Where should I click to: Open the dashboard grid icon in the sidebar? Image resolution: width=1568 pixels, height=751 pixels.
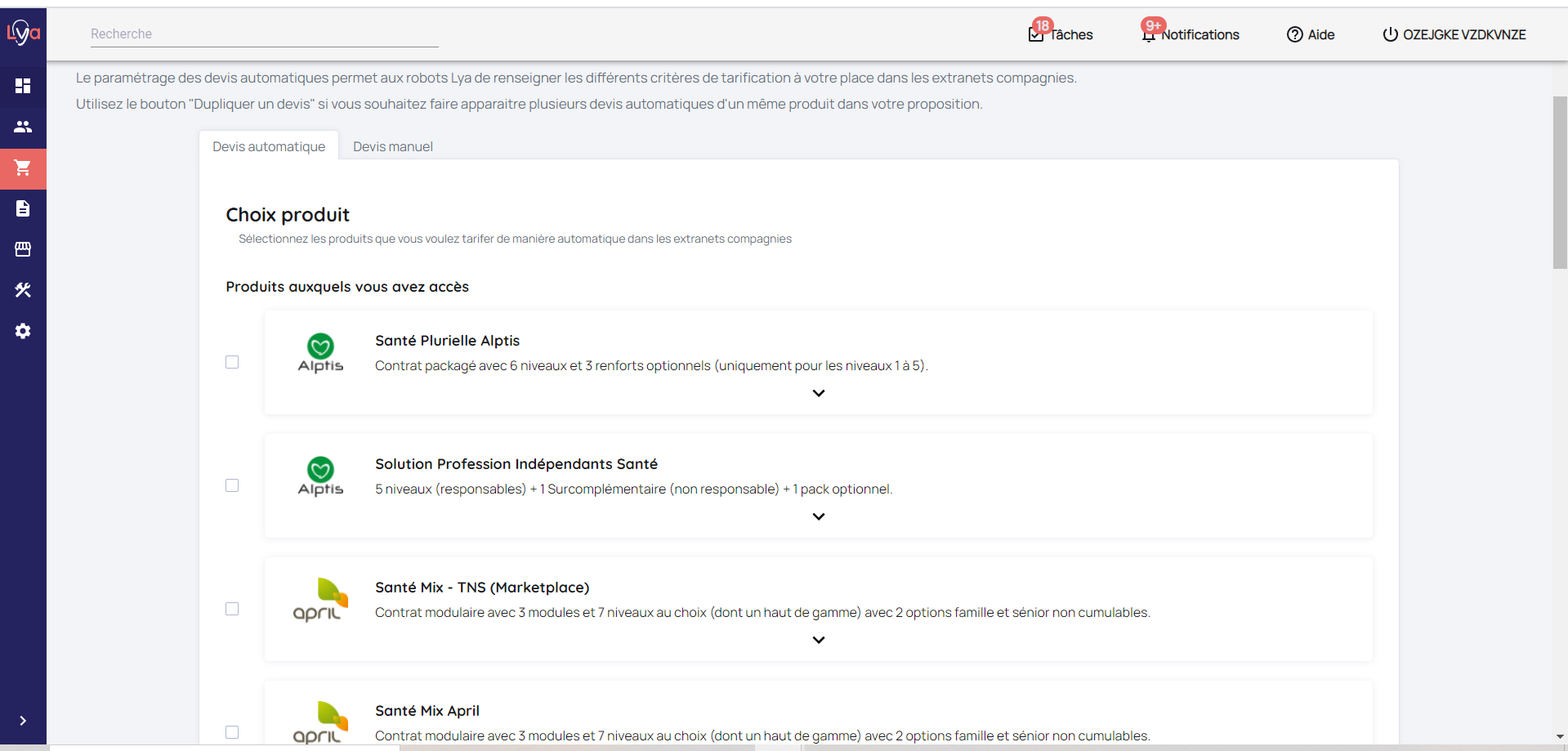pyautogui.click(x=23, y=86)
